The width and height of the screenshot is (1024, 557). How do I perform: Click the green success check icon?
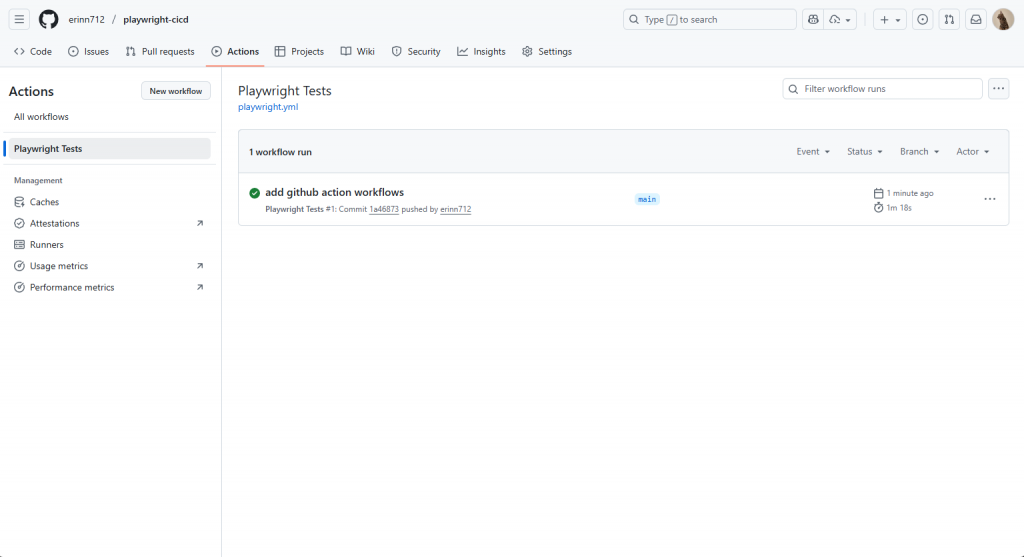(255, 193)
